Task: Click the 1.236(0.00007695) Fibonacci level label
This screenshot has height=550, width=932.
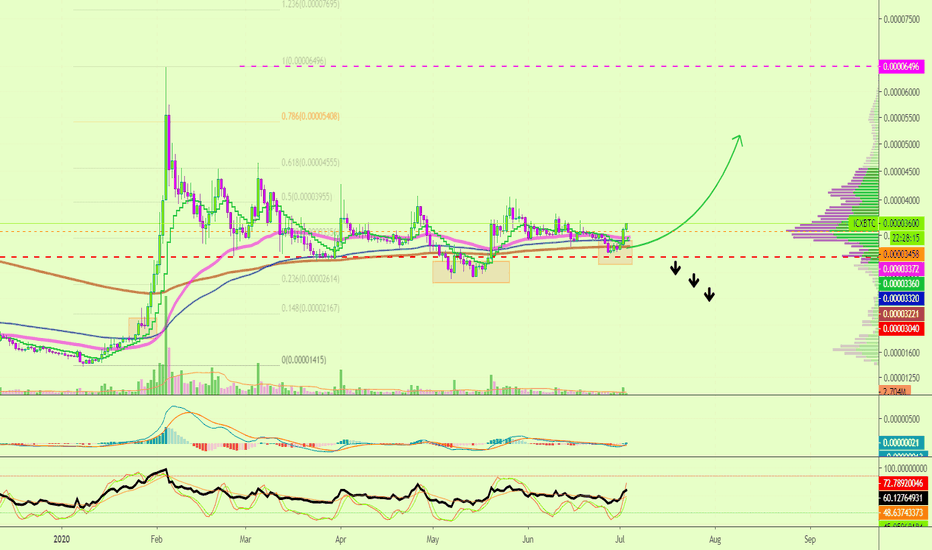Action: [x=311, y=5]
